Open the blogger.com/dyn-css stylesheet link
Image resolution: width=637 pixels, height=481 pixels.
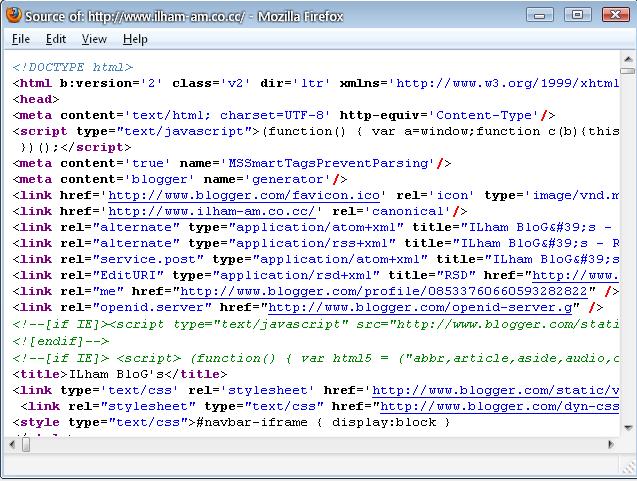(499, 406)
